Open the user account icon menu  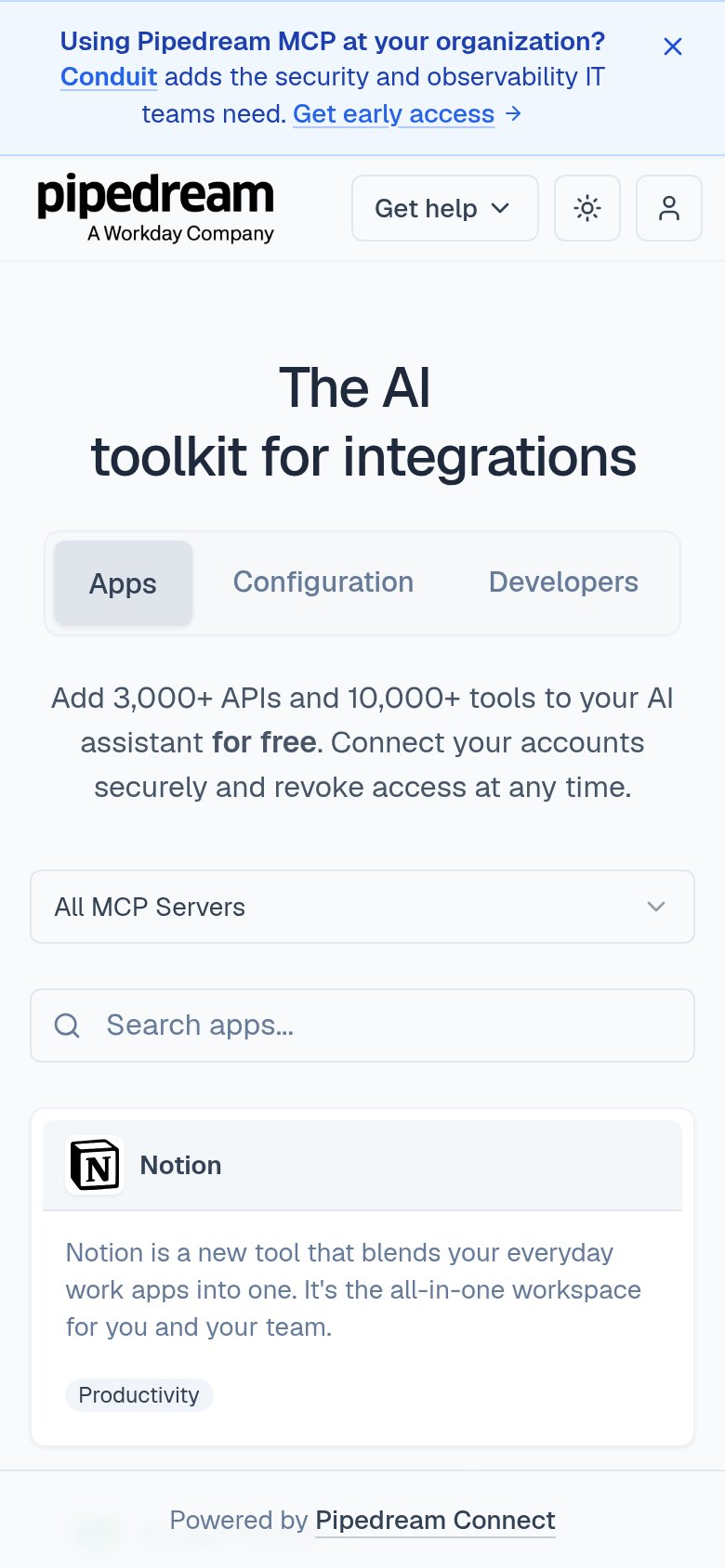[x=669, y=208]
